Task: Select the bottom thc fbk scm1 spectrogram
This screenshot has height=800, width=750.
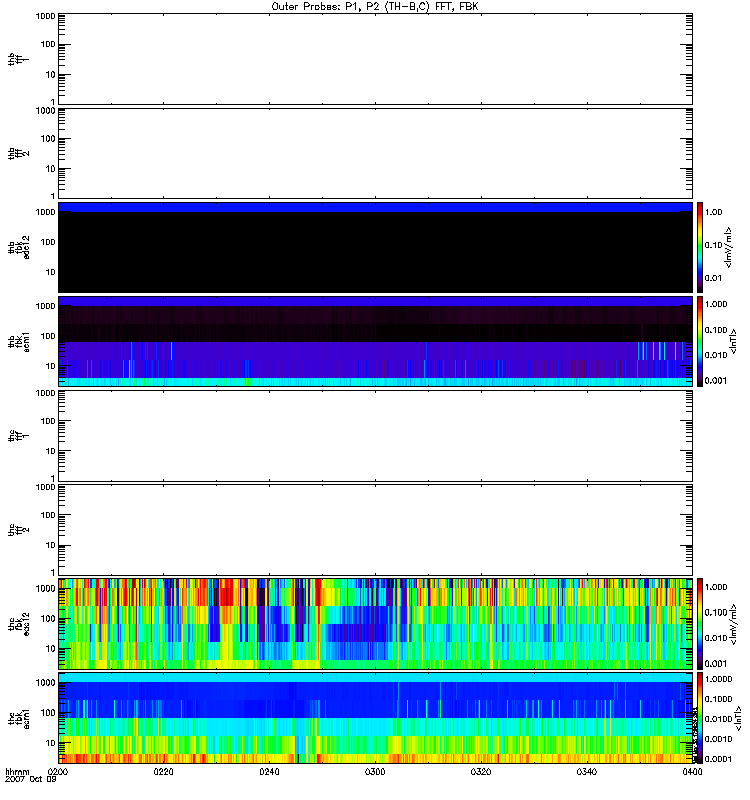Action: [375, 717]
